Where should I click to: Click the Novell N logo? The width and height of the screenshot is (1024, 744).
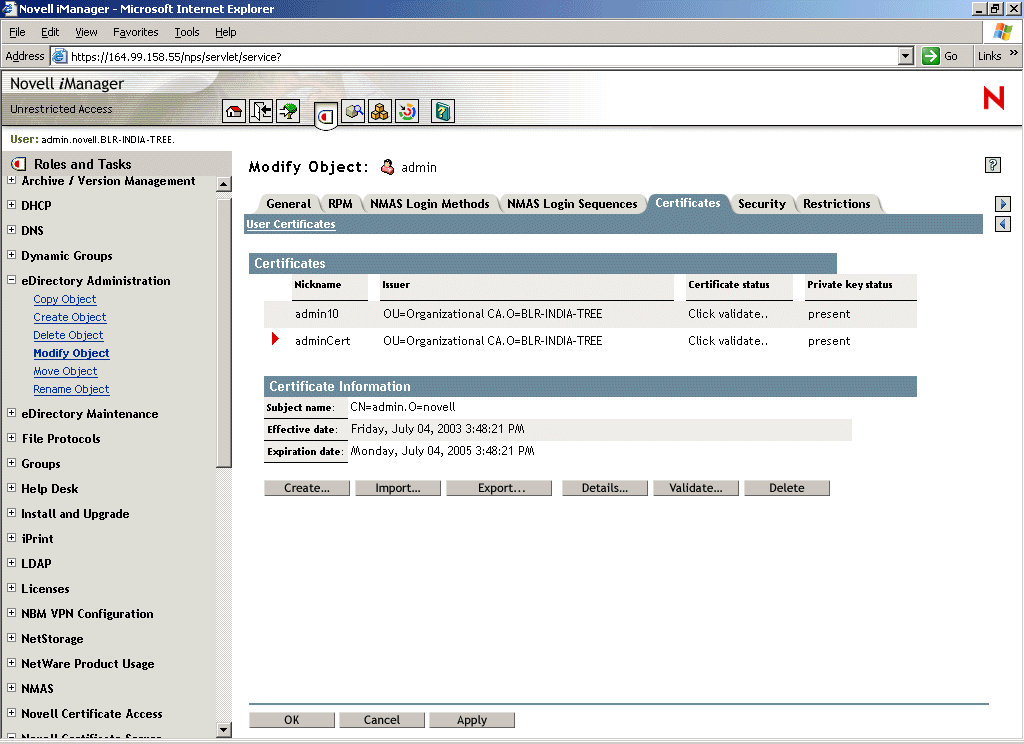993,99
